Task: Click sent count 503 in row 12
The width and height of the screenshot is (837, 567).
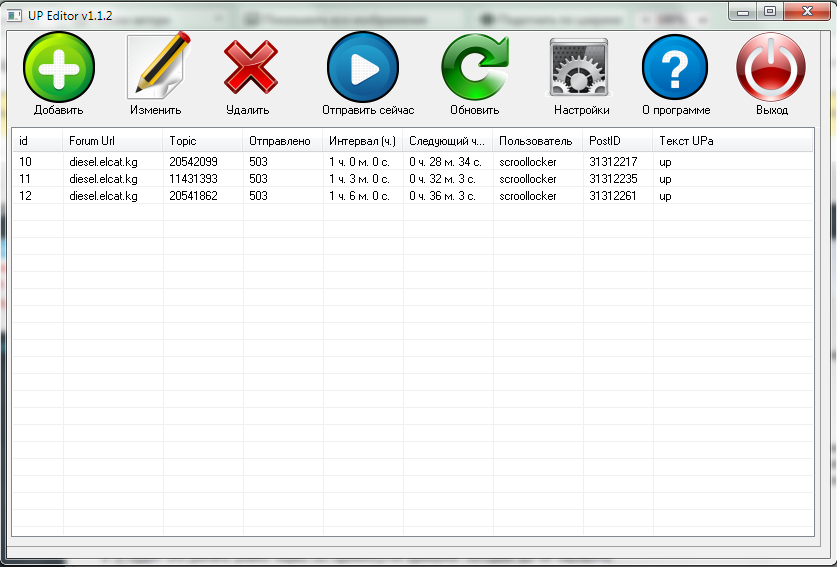Action: [x=258, y=196]
